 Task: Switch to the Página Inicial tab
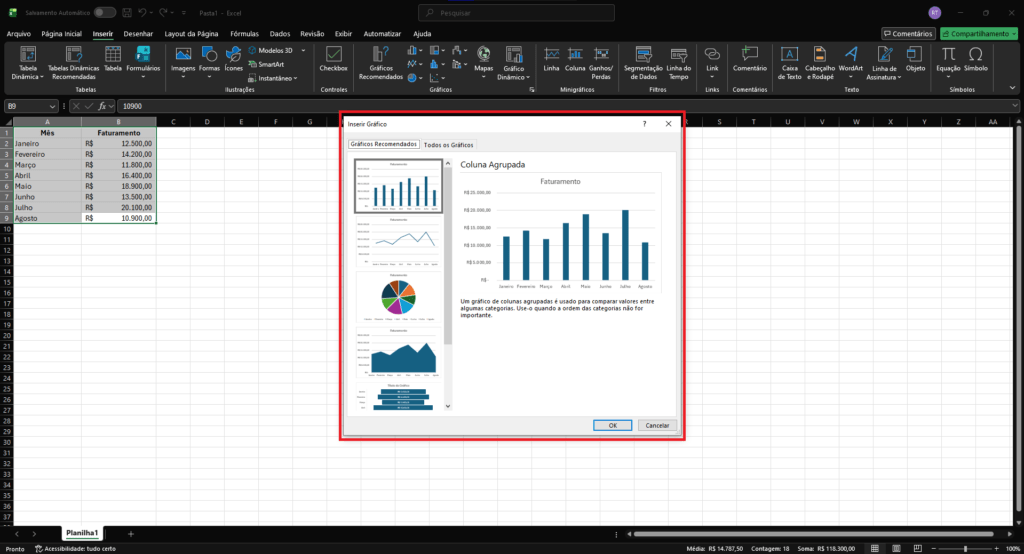pyautogui.click(x=61, y=33)
